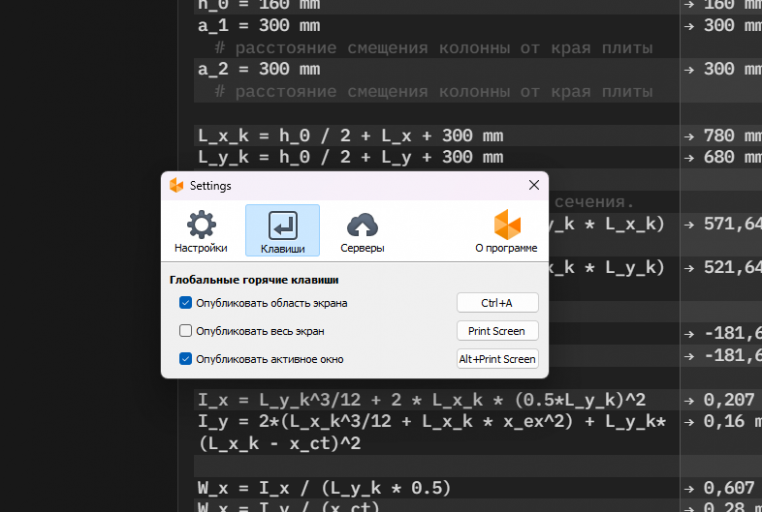
Task: Click the Settings window logo icon
Action: pos(176,186)
